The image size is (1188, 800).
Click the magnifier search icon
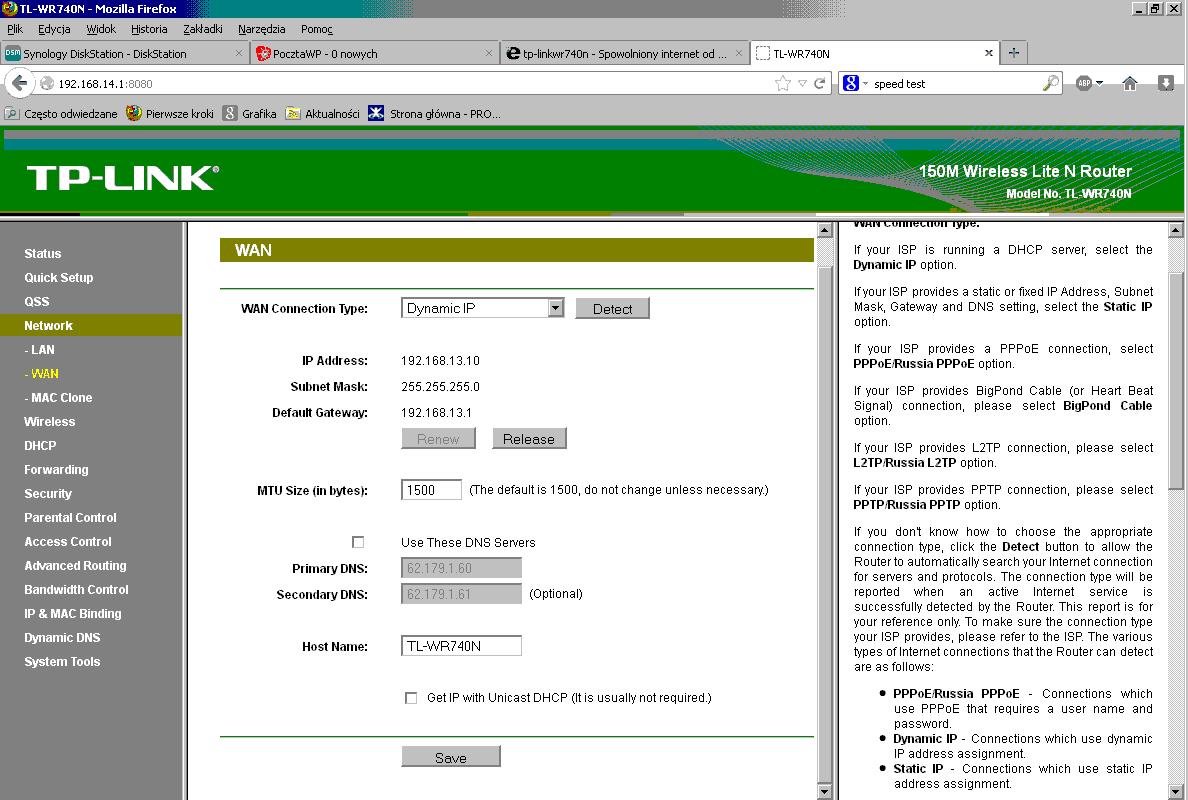click(1050, 83)
